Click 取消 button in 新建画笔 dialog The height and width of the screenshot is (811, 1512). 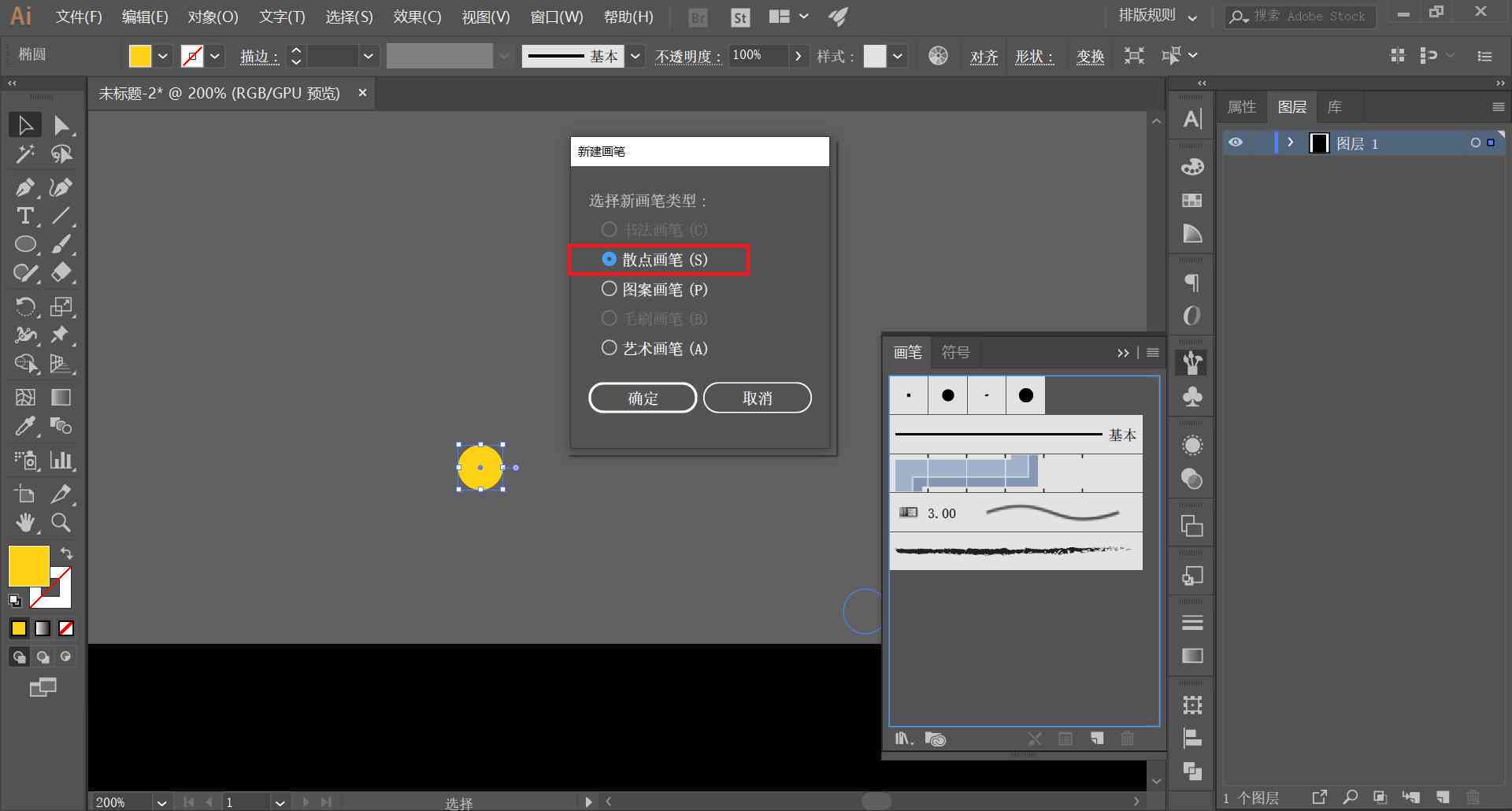[x=758, y=398]
